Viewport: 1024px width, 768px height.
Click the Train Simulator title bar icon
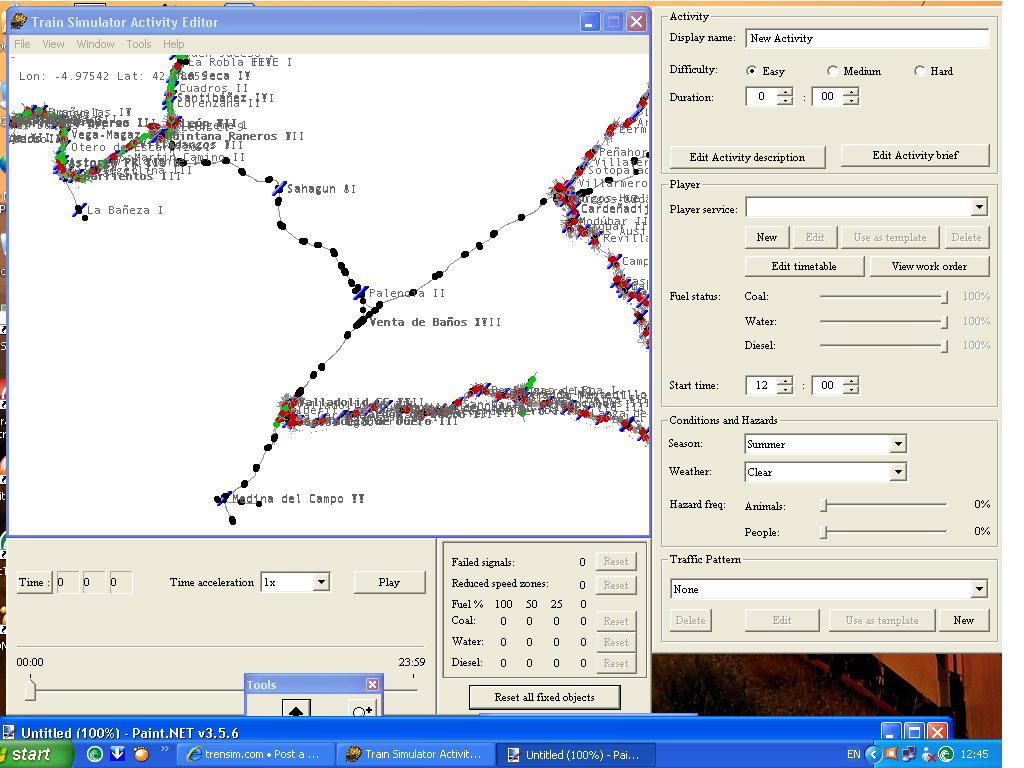19,22
